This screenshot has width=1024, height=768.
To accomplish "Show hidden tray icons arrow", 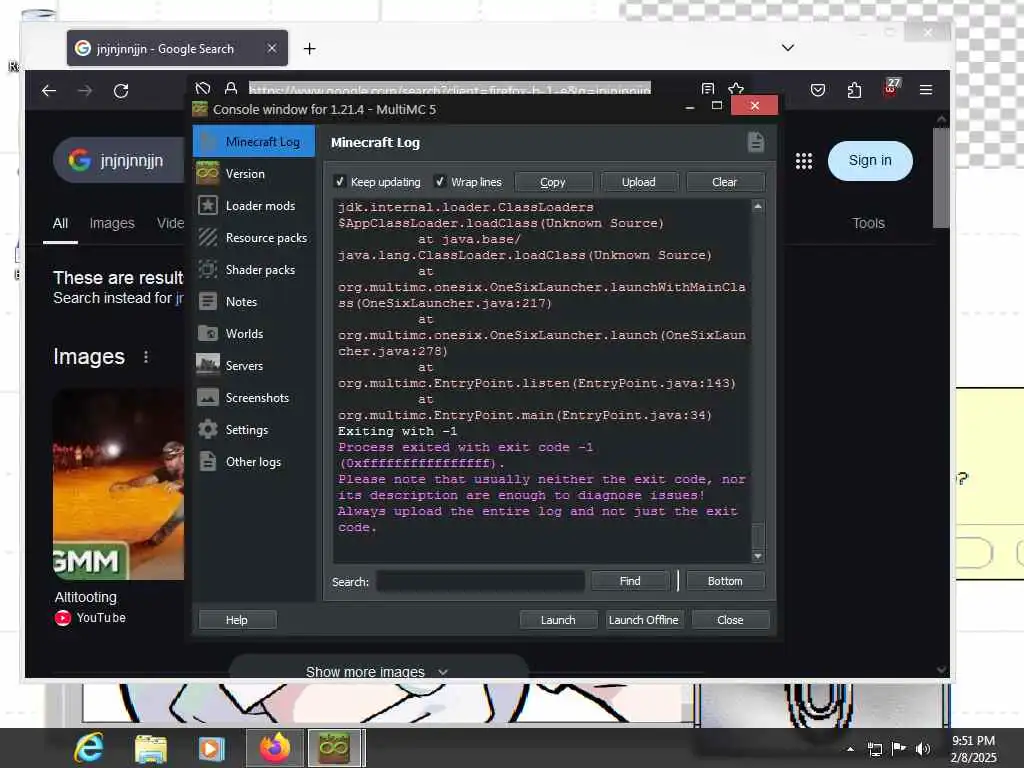I will coord(850,749).
